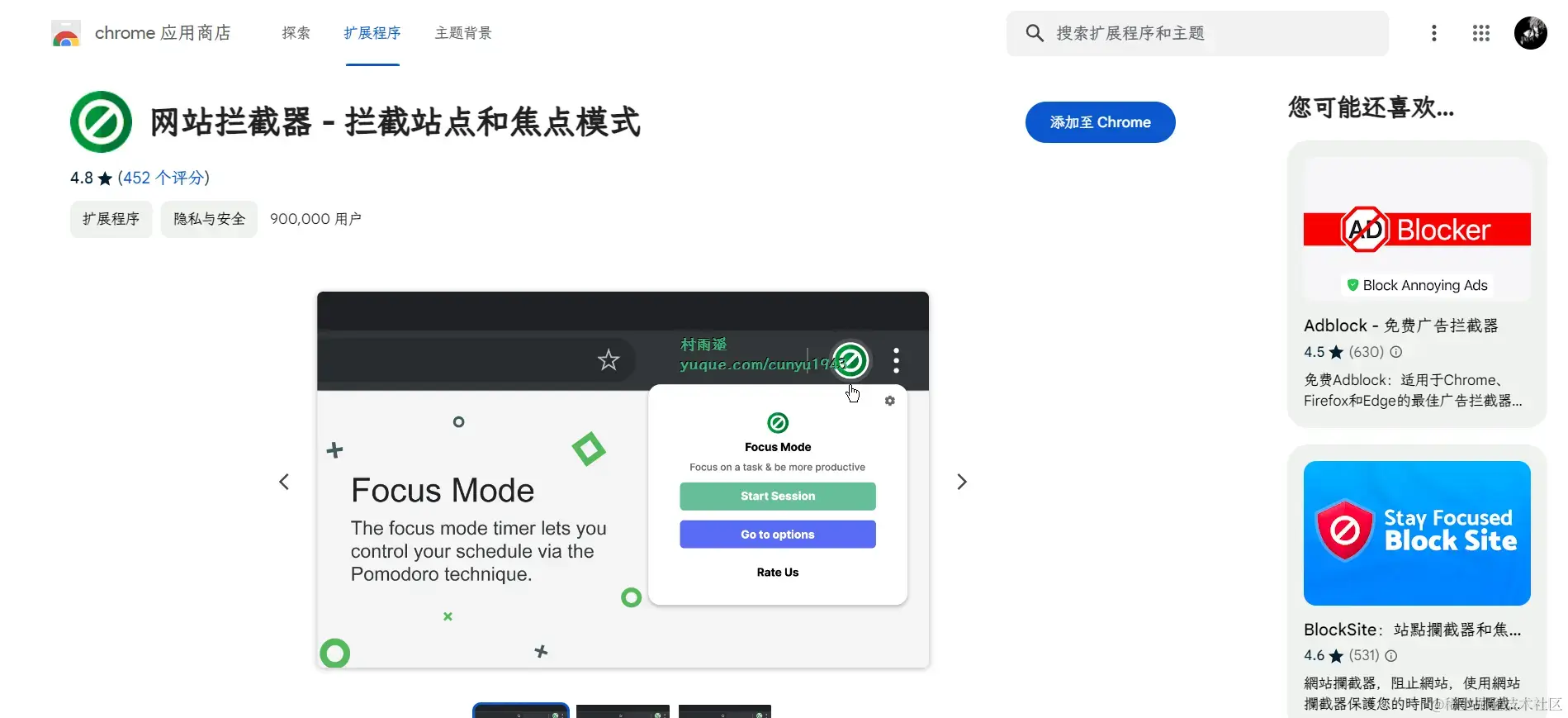Open the AD Blocker card image
This screenshot has height=718, width=1568.
click(1417, 228)
